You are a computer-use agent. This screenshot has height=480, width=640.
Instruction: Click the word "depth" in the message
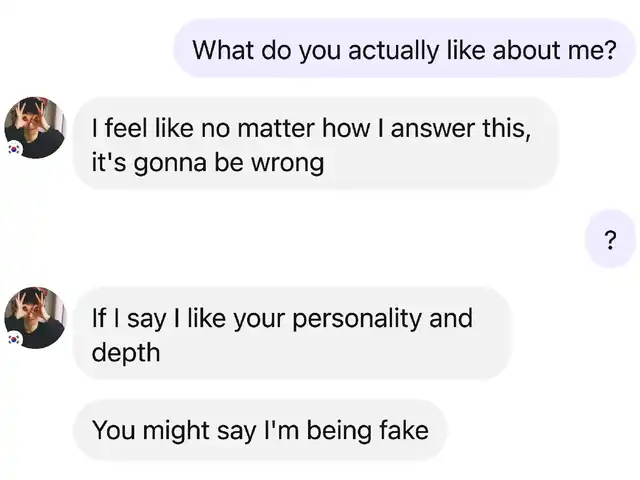[x=125, y=352]
